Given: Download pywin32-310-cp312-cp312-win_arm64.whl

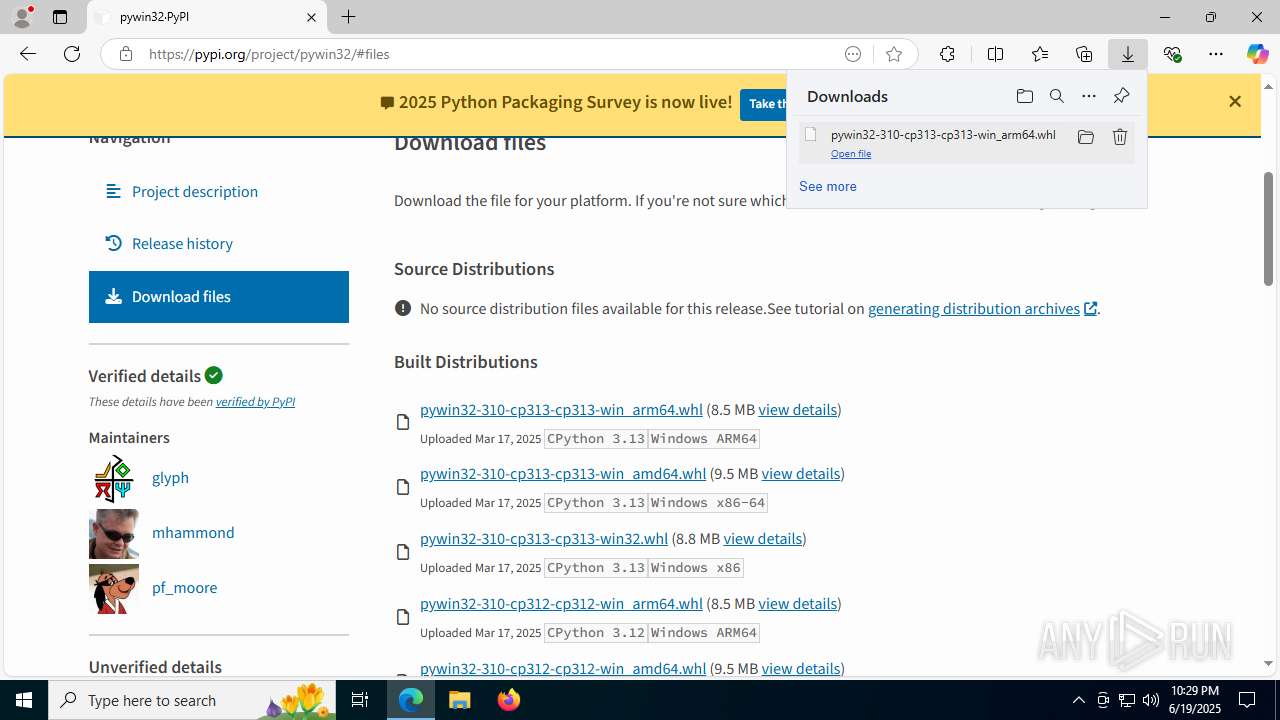Looking at the screenshot, I should pos(561,603).
